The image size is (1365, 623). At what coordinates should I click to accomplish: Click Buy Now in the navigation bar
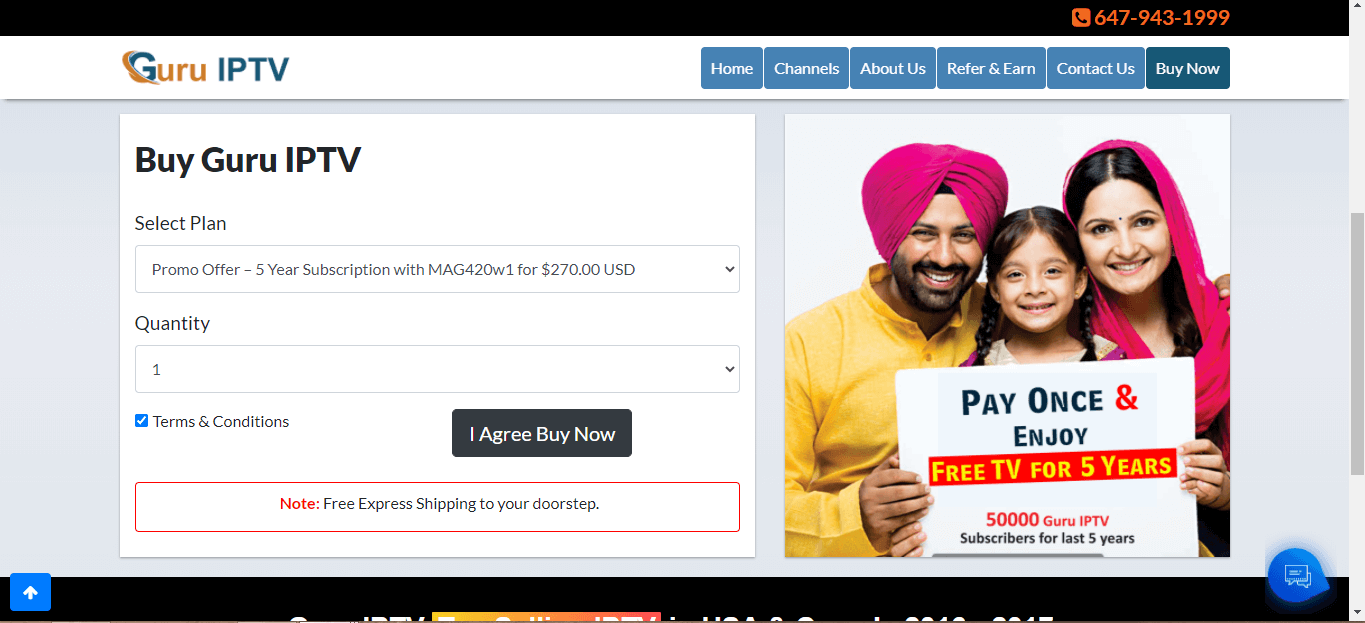click(1187, 68)
